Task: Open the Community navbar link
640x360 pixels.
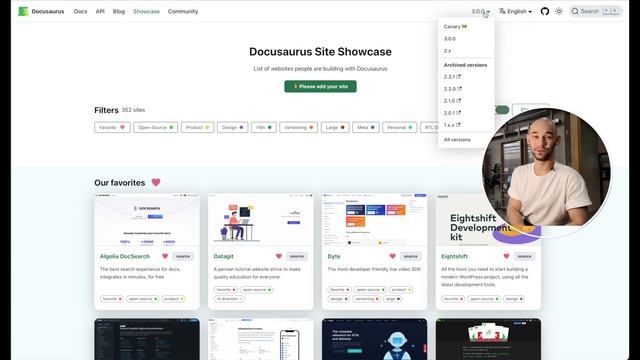Action: point(183,11)
